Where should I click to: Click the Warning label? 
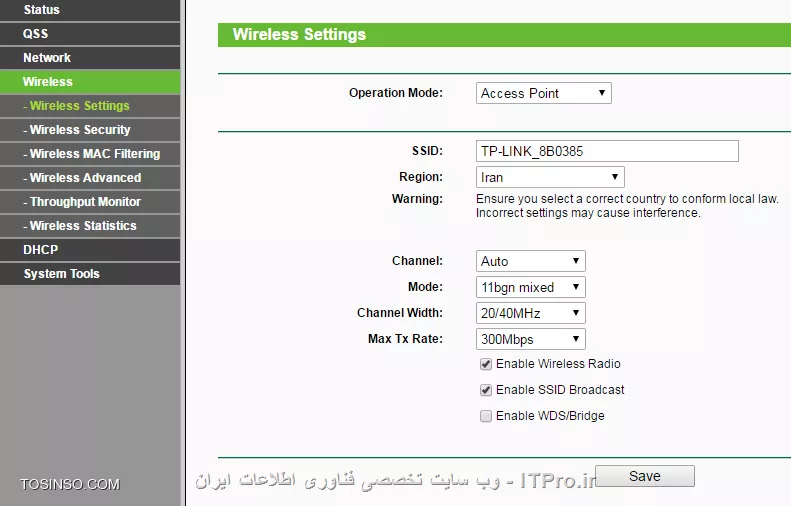(x=417, y=199)
